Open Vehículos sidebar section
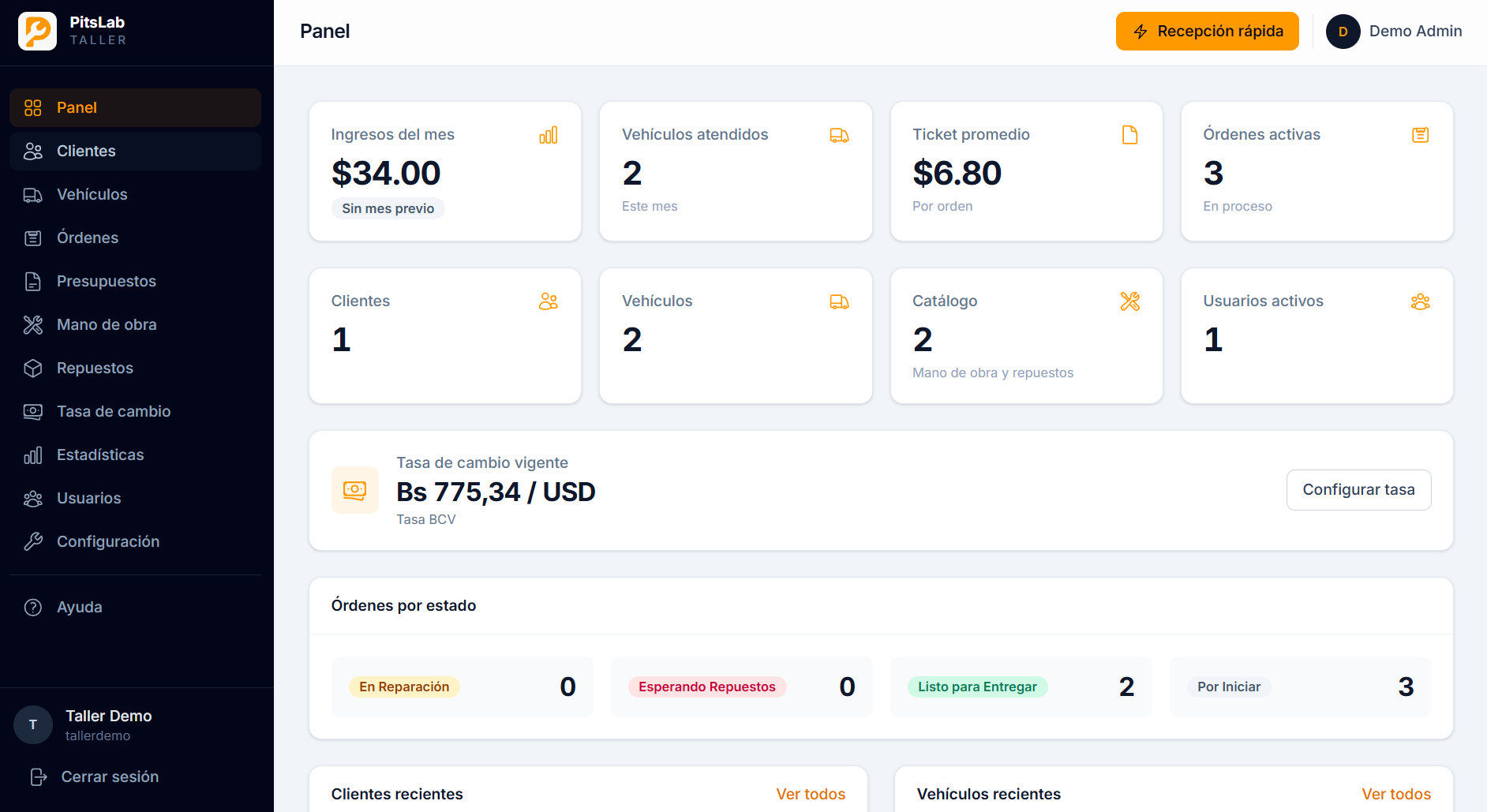 [135, 194]
